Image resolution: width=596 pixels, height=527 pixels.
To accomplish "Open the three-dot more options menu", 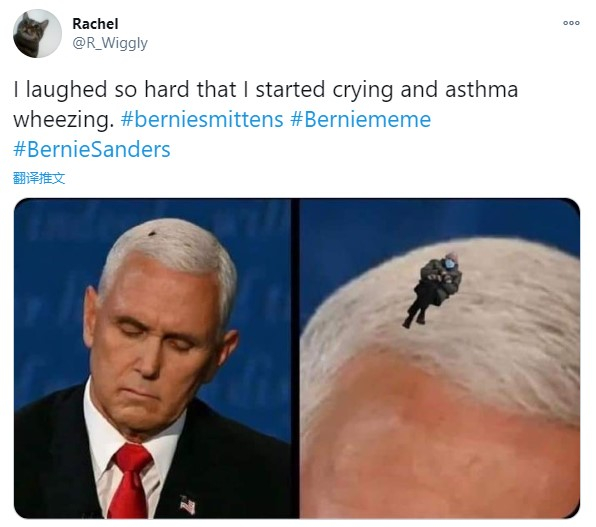I will tap(571, 23).
